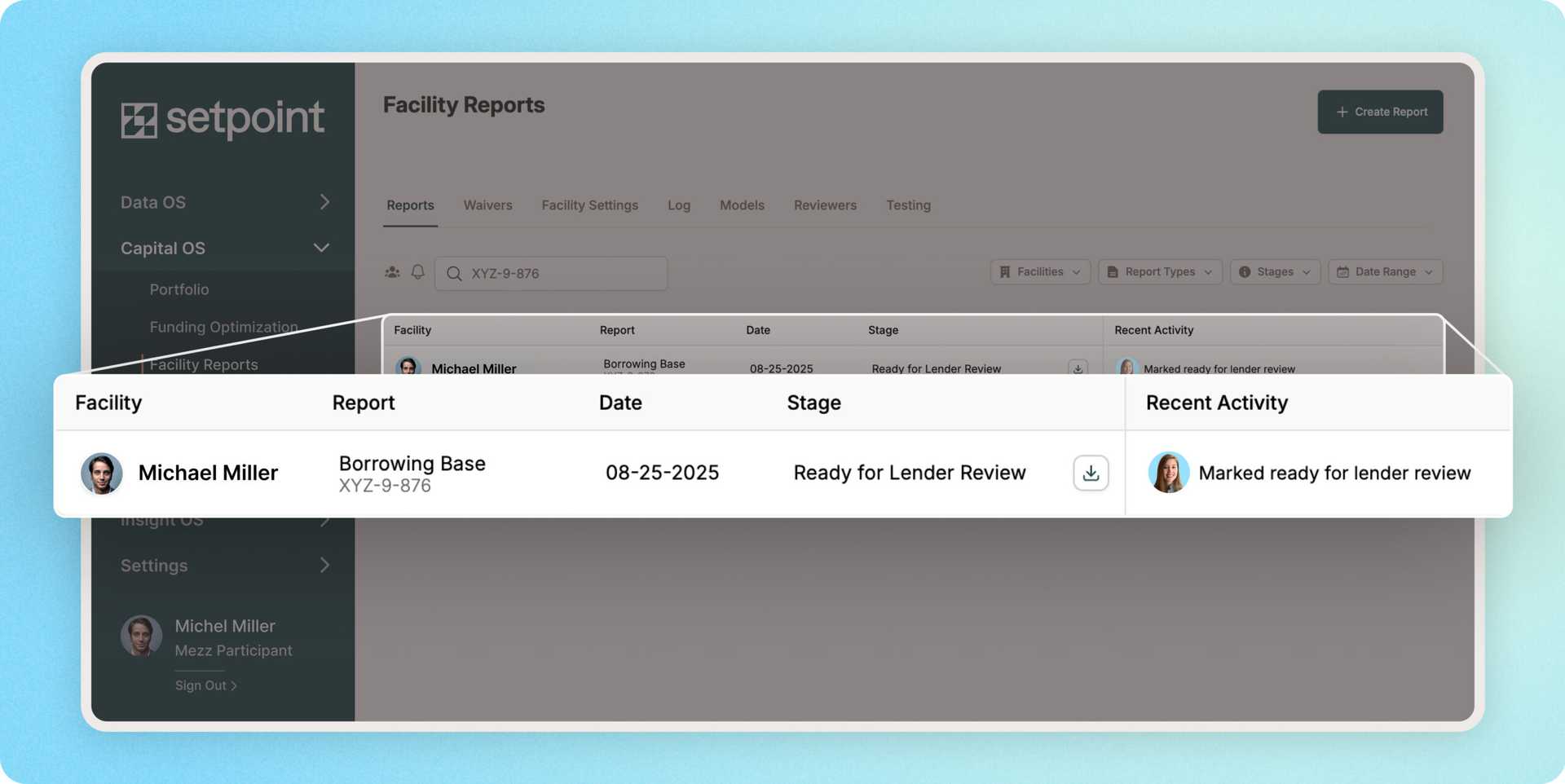Viewport: 1565px width, 784px height.
Task: Expand the Data OS sidebar section
Action: (x=324, y=202)
